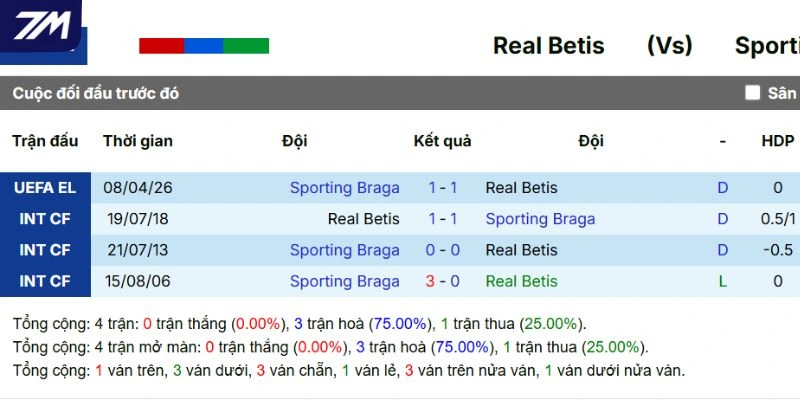Open Sporting Braga link in 08/04/26 row
The image size is (800, 400).
click(344, 188)
